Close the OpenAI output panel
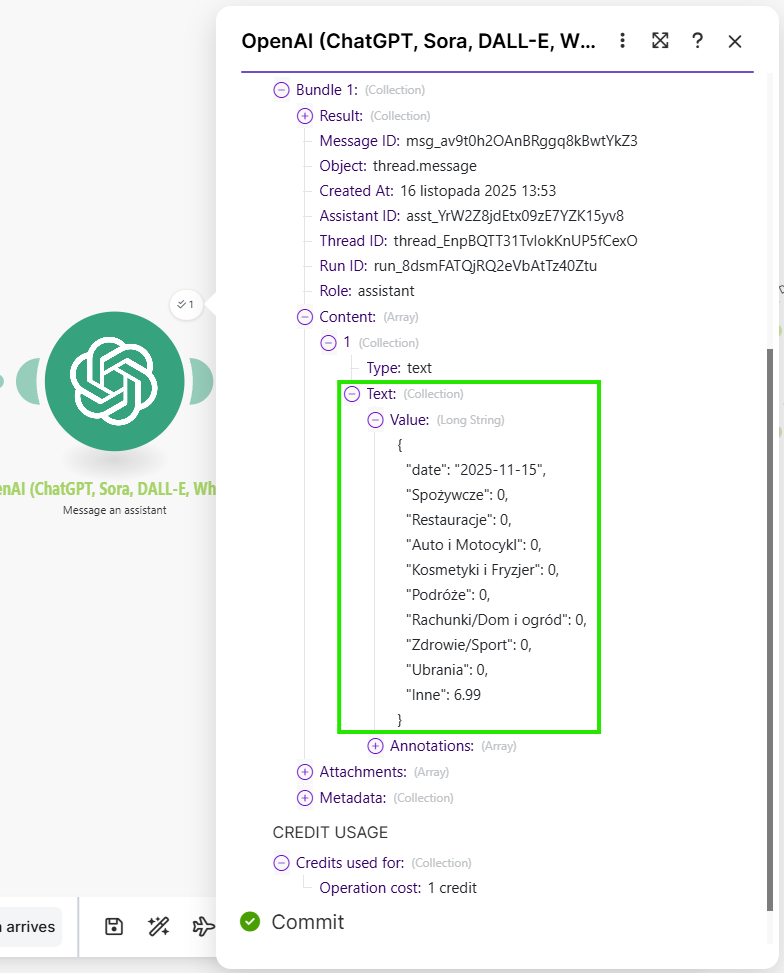This screenshot has width=784, height=973. click(735, 42)
